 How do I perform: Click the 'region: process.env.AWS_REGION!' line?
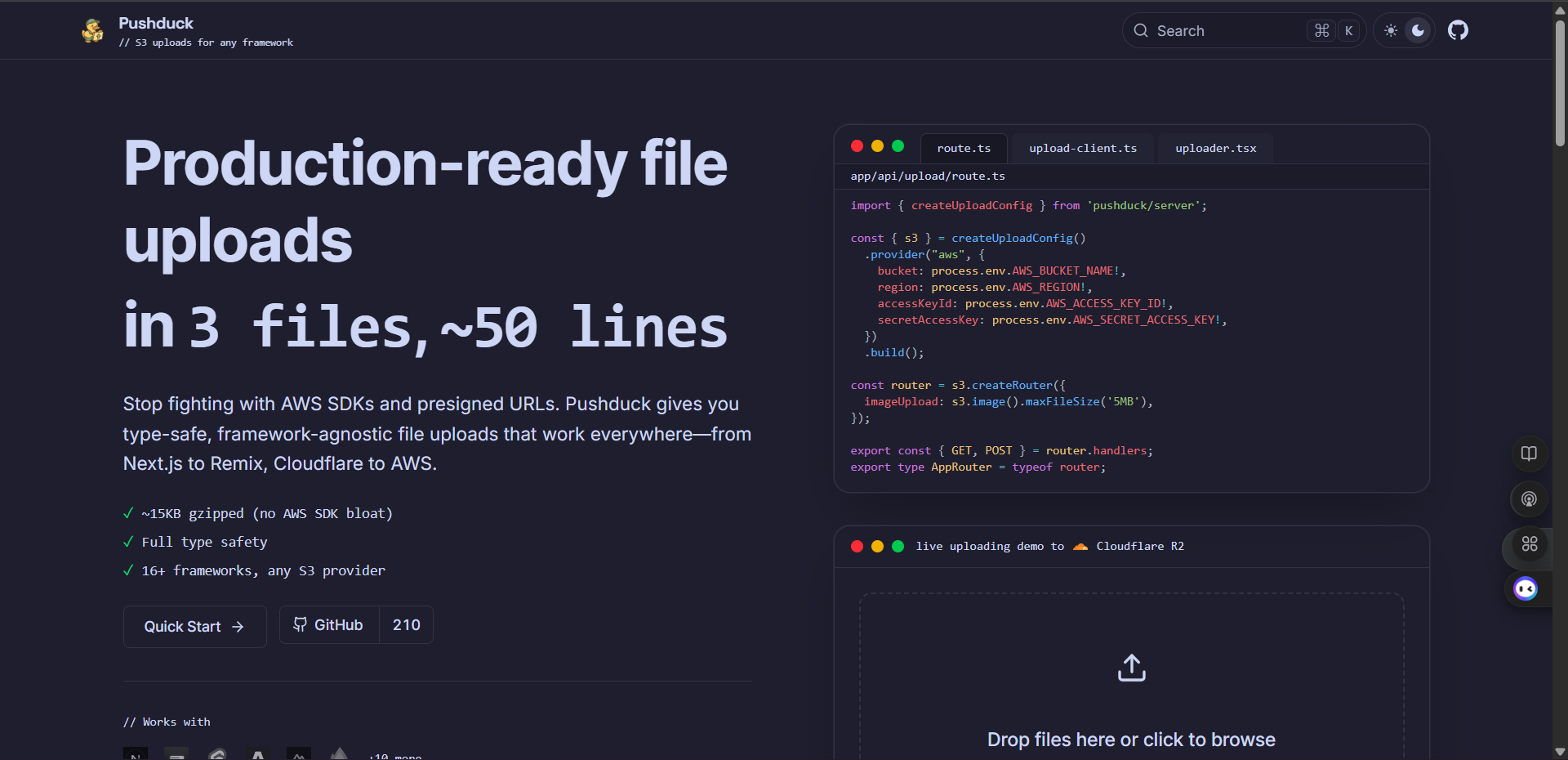tap(984, 287)
